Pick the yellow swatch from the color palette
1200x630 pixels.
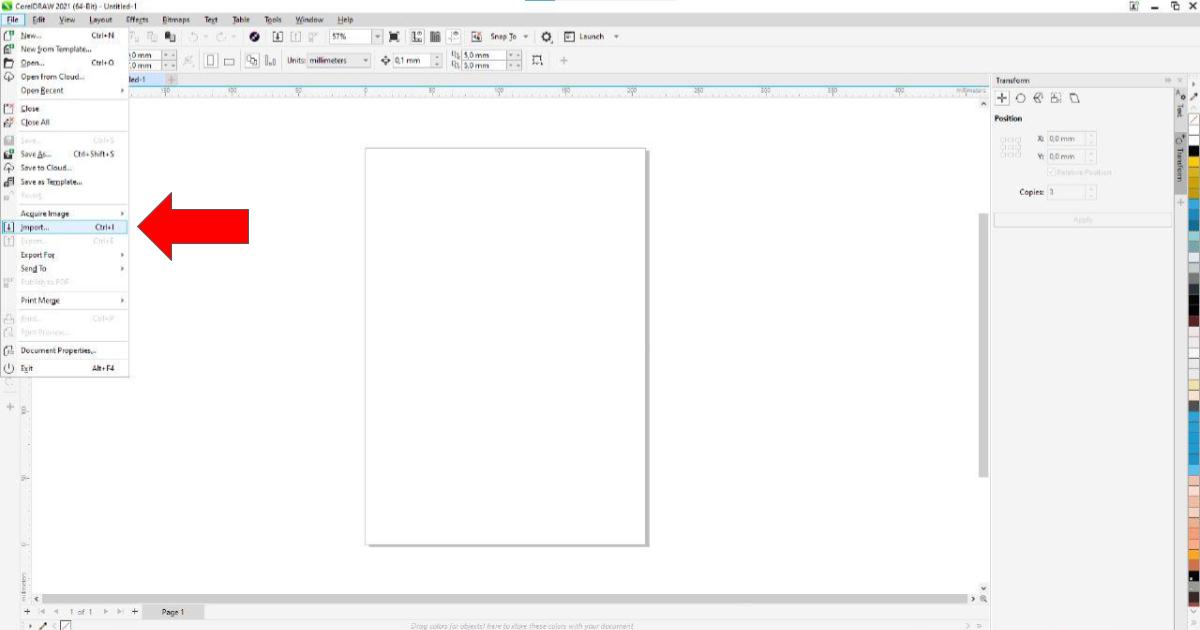[1193, 163]
